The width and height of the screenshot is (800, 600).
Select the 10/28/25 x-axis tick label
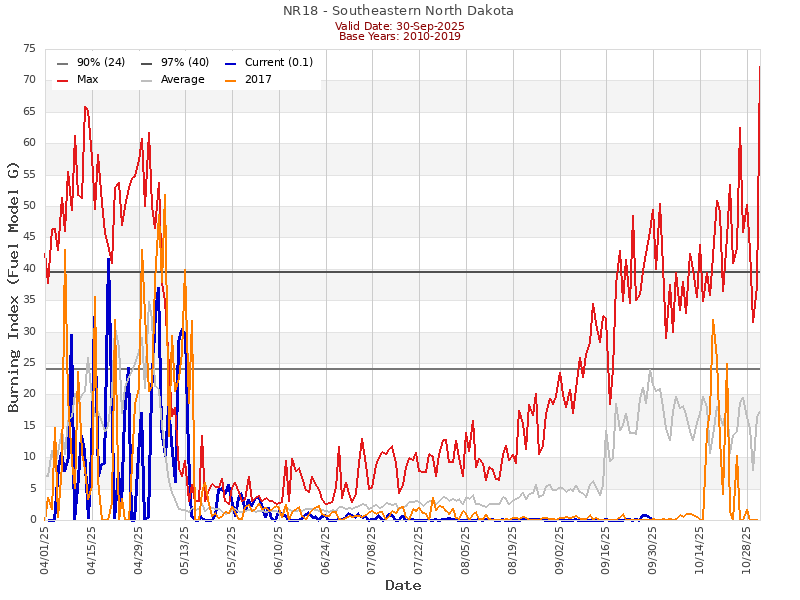tap(746, 548)
